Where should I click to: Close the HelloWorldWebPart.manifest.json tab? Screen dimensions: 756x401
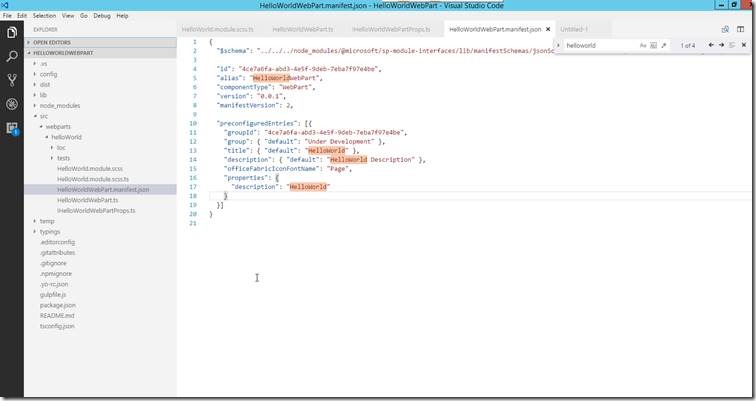(548, 29)
